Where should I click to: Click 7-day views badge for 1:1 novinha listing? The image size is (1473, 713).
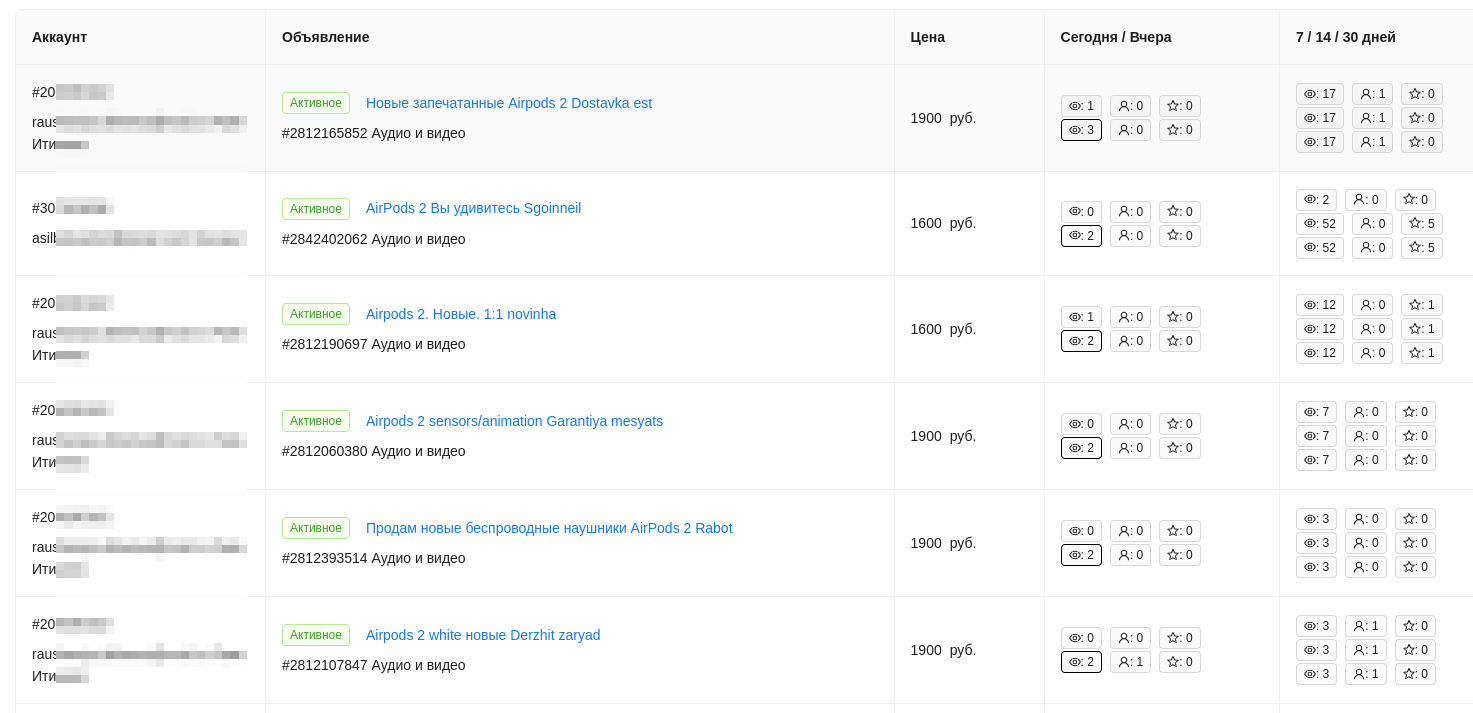1319,305
